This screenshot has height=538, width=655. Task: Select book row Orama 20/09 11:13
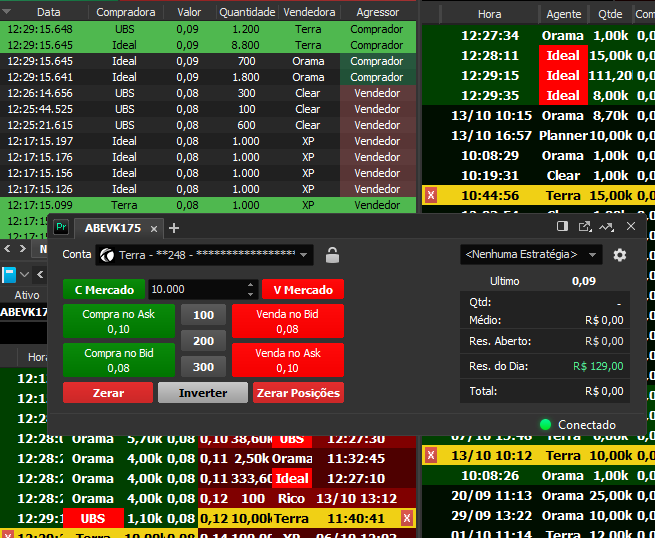point(538,495)
